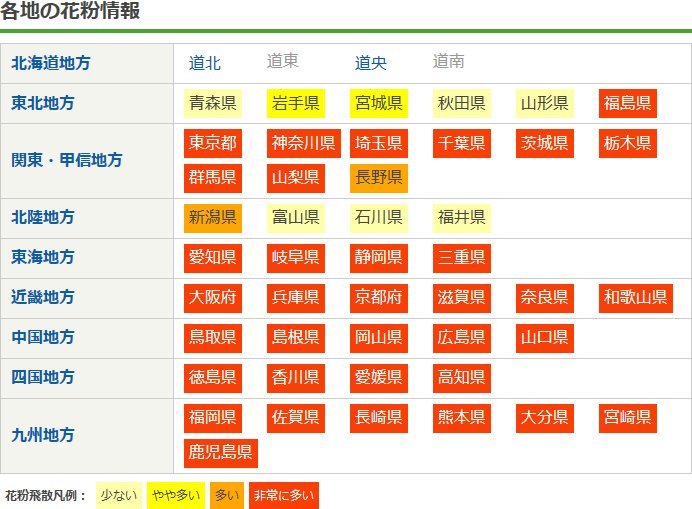The width and height of the screenshot is (692, 509).
Task: Click the orange 長野県 button
Action: pyautogui.click(x=379, y=178)
